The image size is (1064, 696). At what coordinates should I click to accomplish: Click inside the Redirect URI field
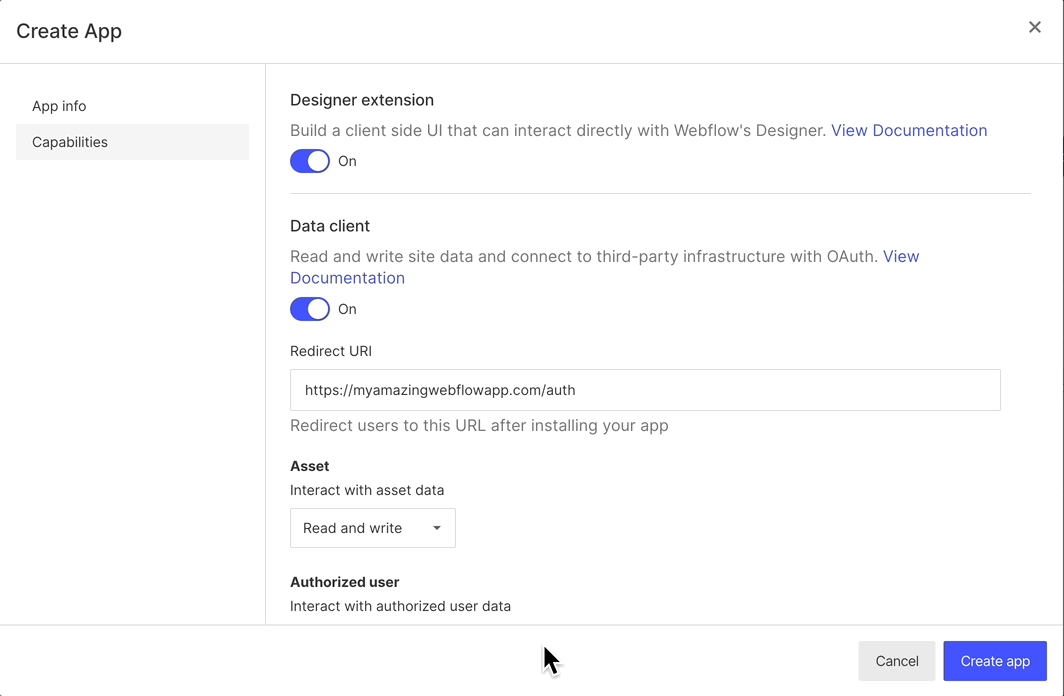click(645, 389)
